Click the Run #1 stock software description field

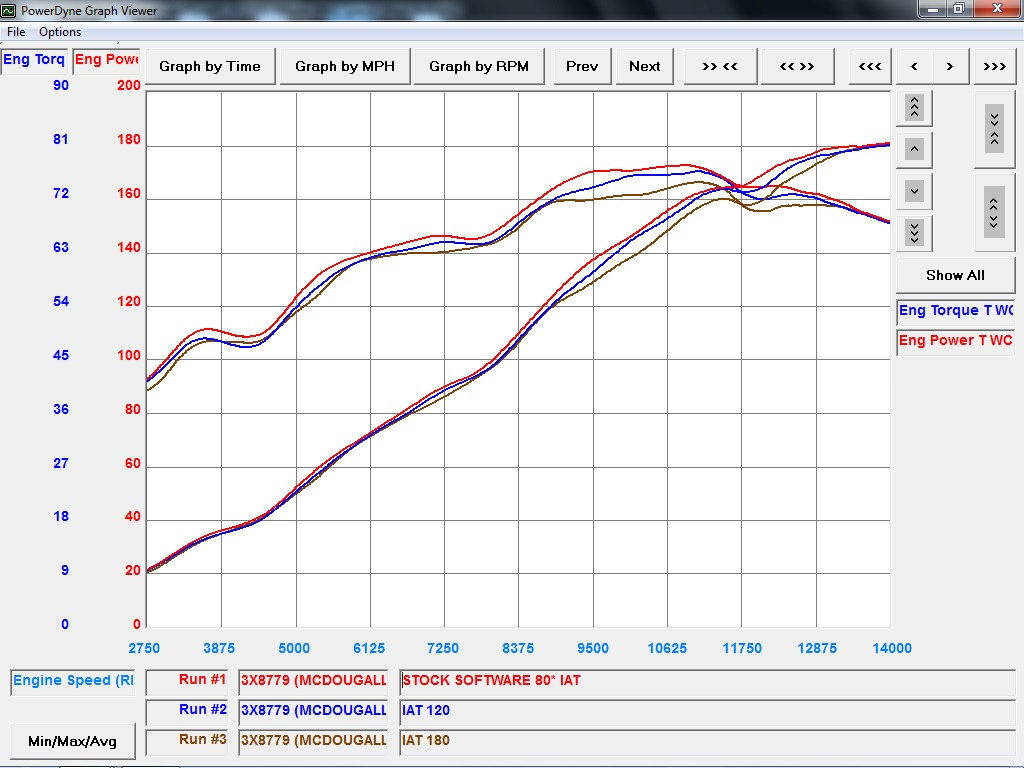tap(706, 681)
